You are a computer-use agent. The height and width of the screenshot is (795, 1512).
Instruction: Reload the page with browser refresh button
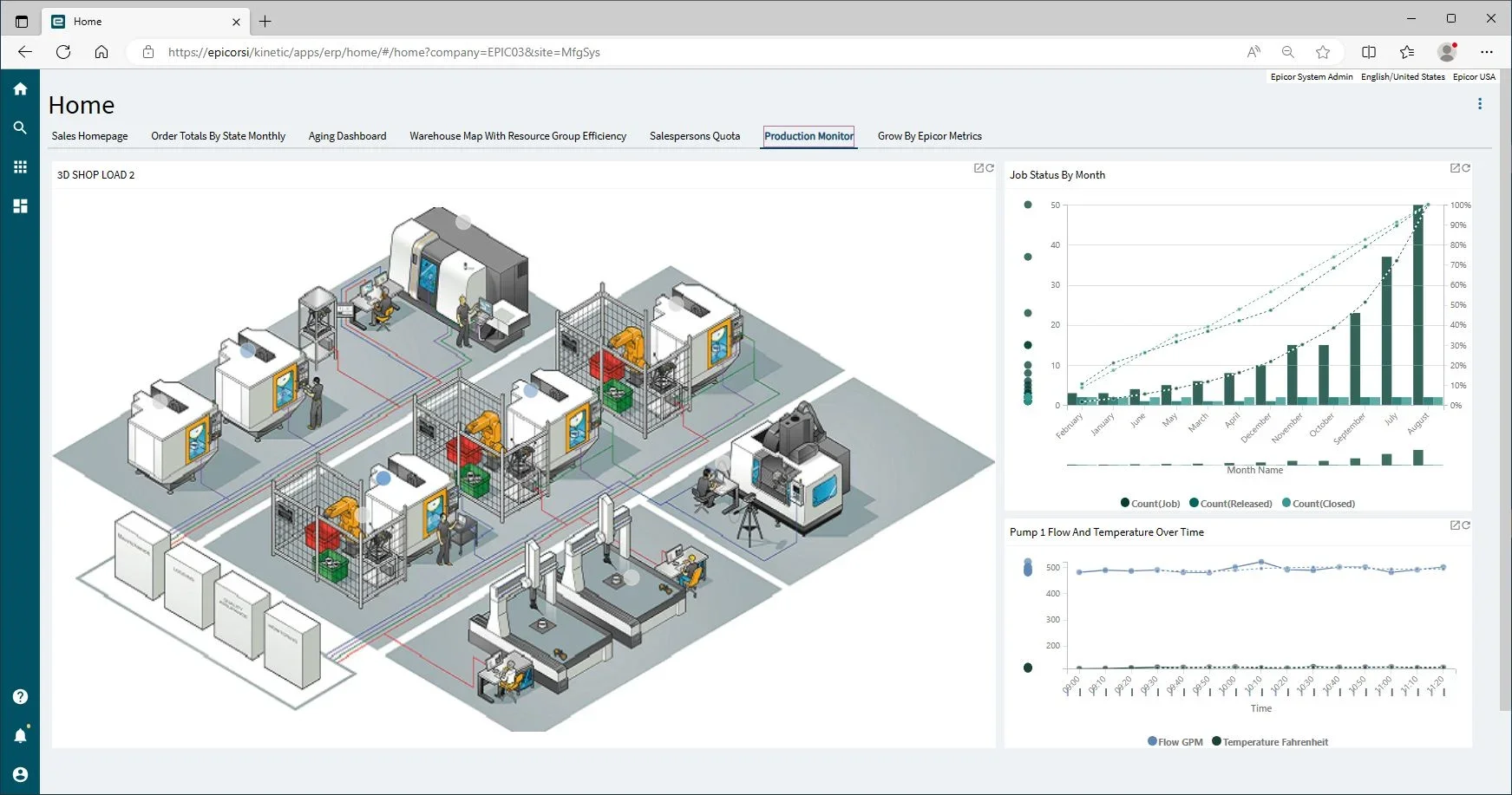63,52
